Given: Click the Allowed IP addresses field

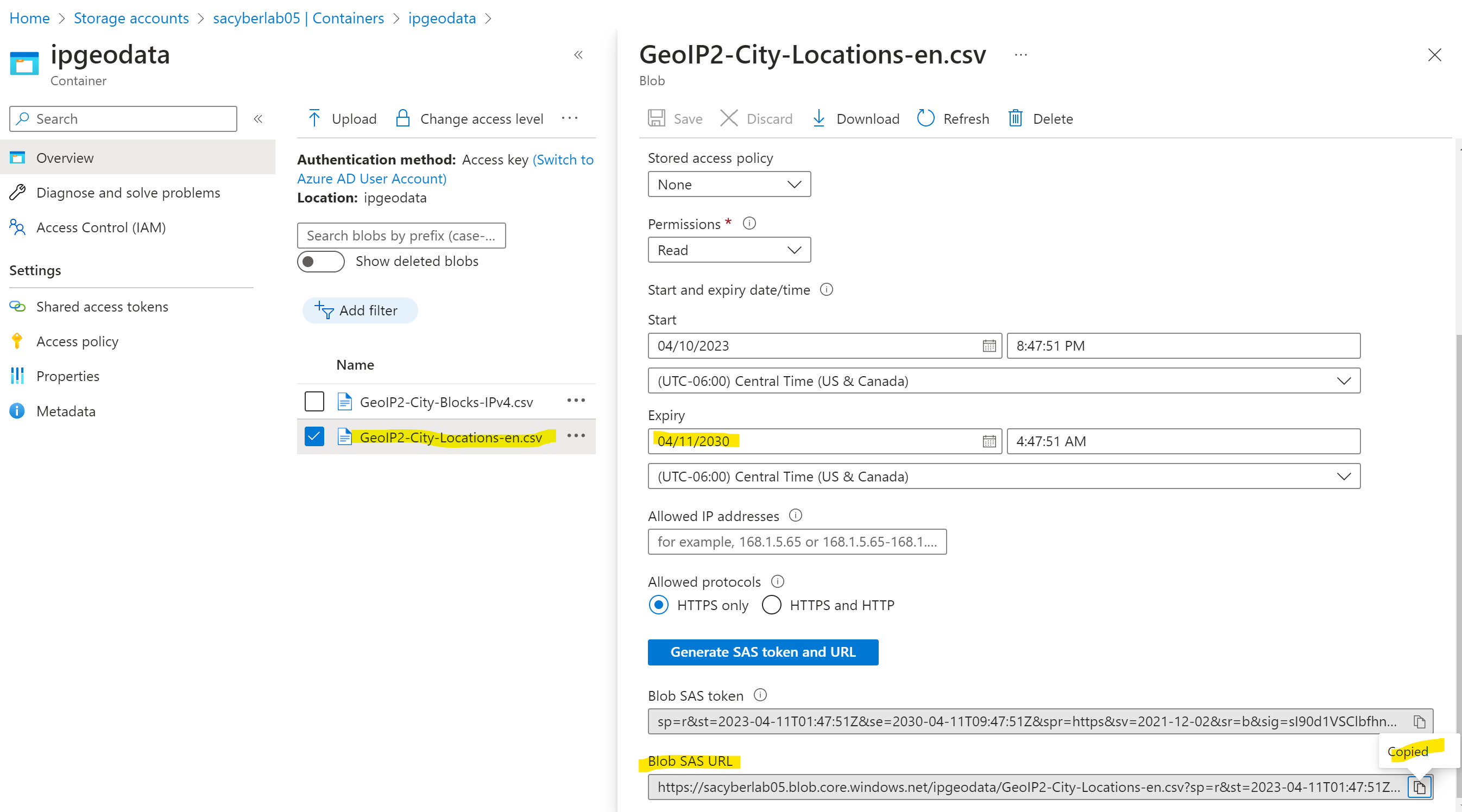Looking at the screenshot, I should (x=796, y=542).
